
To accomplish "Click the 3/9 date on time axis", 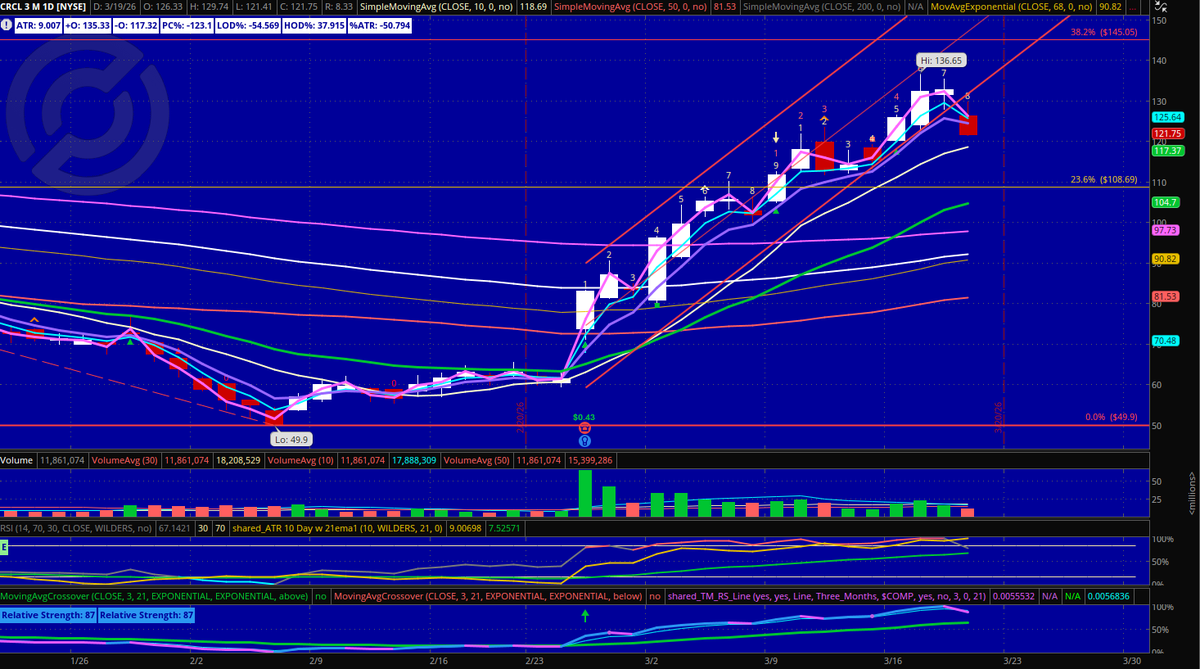I will coord(773,661).
